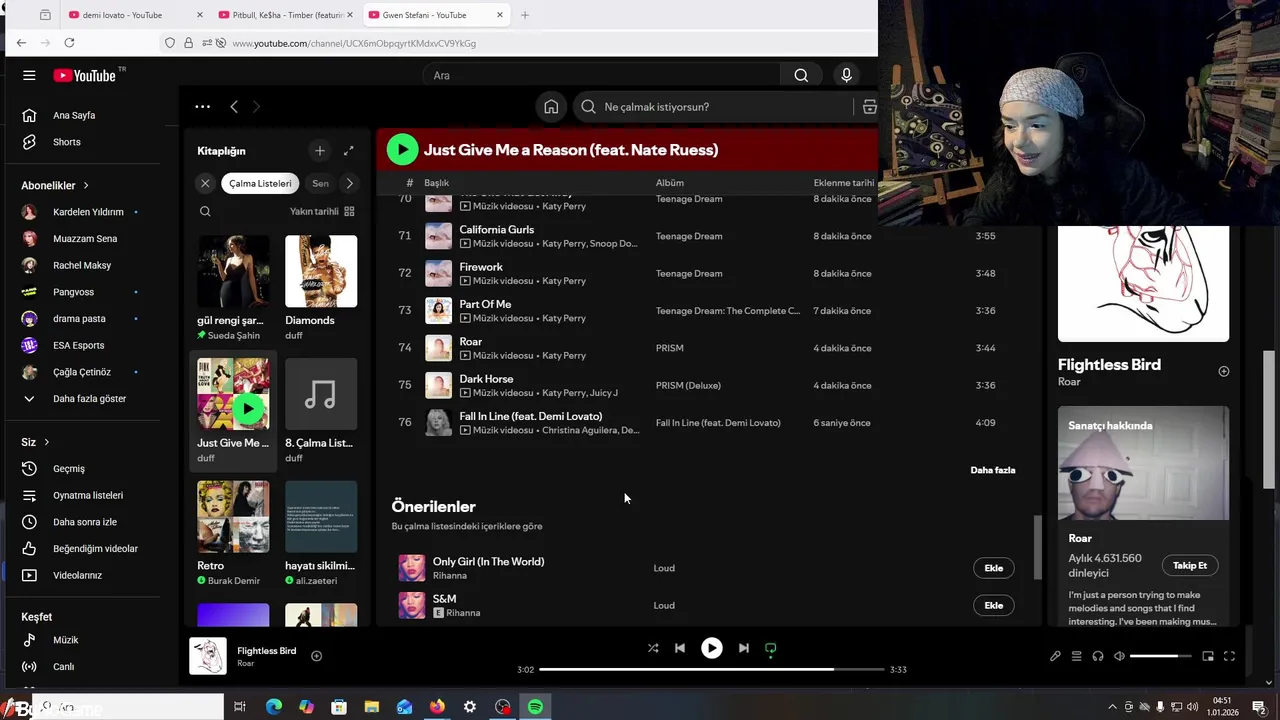Expand the Siz section
The height and width of the screenshot is (720, 1280).
click(35, 442)
